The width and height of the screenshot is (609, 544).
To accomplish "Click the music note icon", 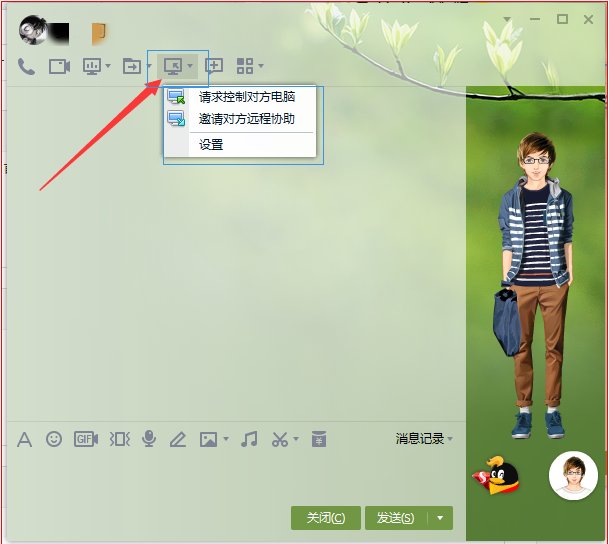I will click(249, 439).
